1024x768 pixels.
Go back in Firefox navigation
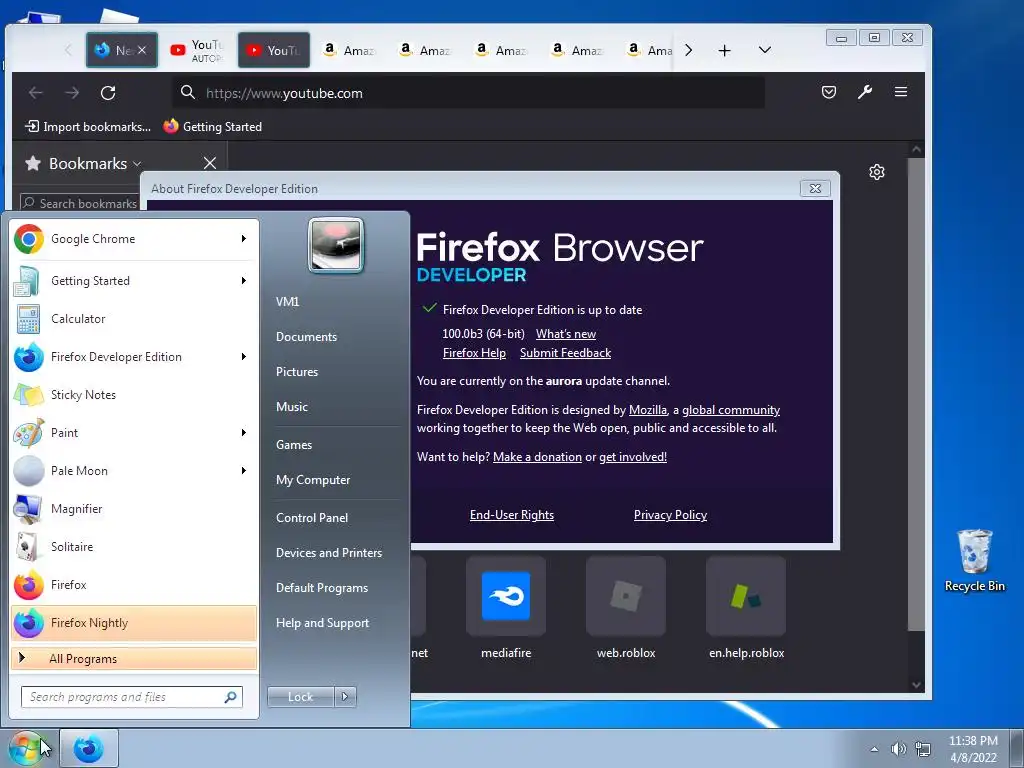[36, 93]
